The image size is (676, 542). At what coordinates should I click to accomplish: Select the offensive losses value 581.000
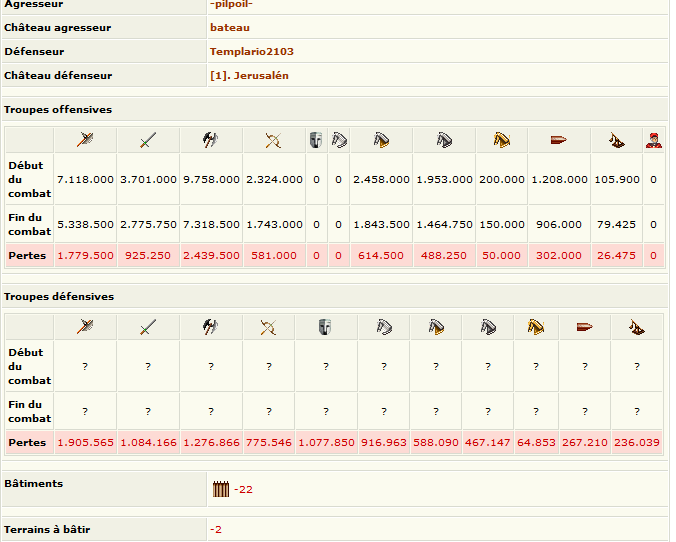tap(274, 255)
